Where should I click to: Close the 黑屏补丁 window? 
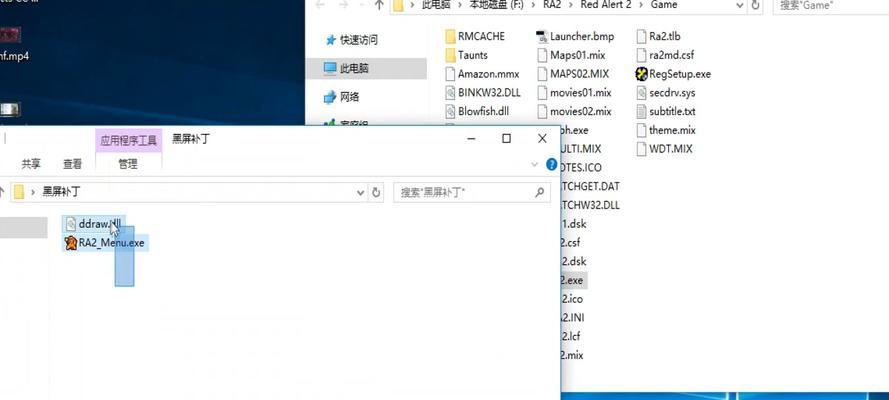pos(542,139)
